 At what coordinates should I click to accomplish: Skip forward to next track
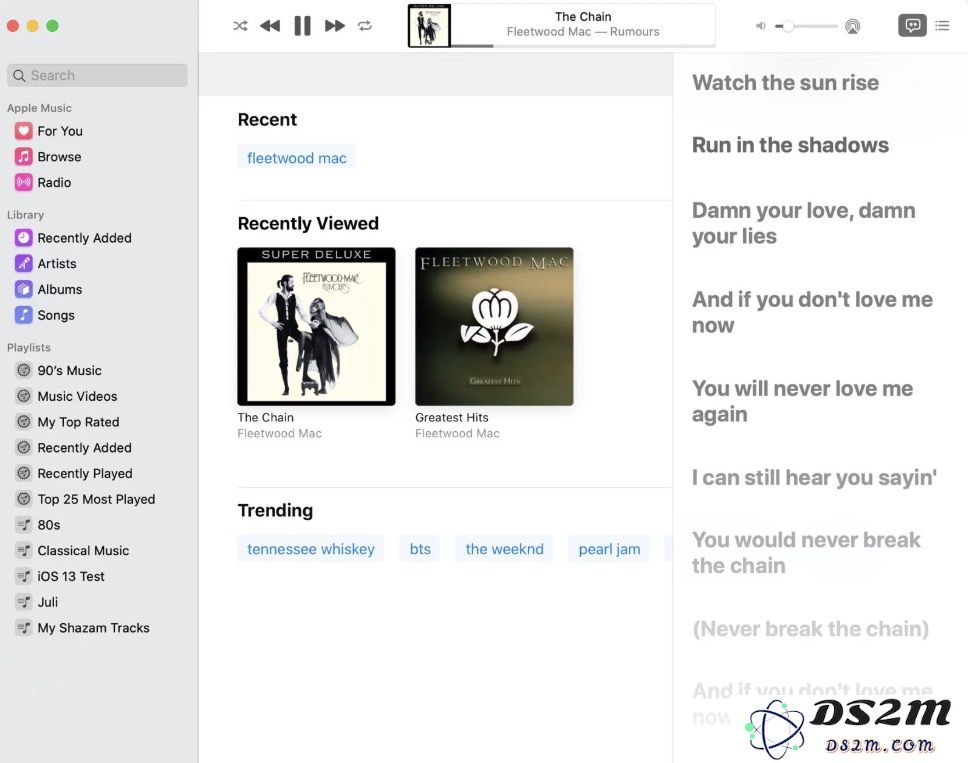coord(335,26)
